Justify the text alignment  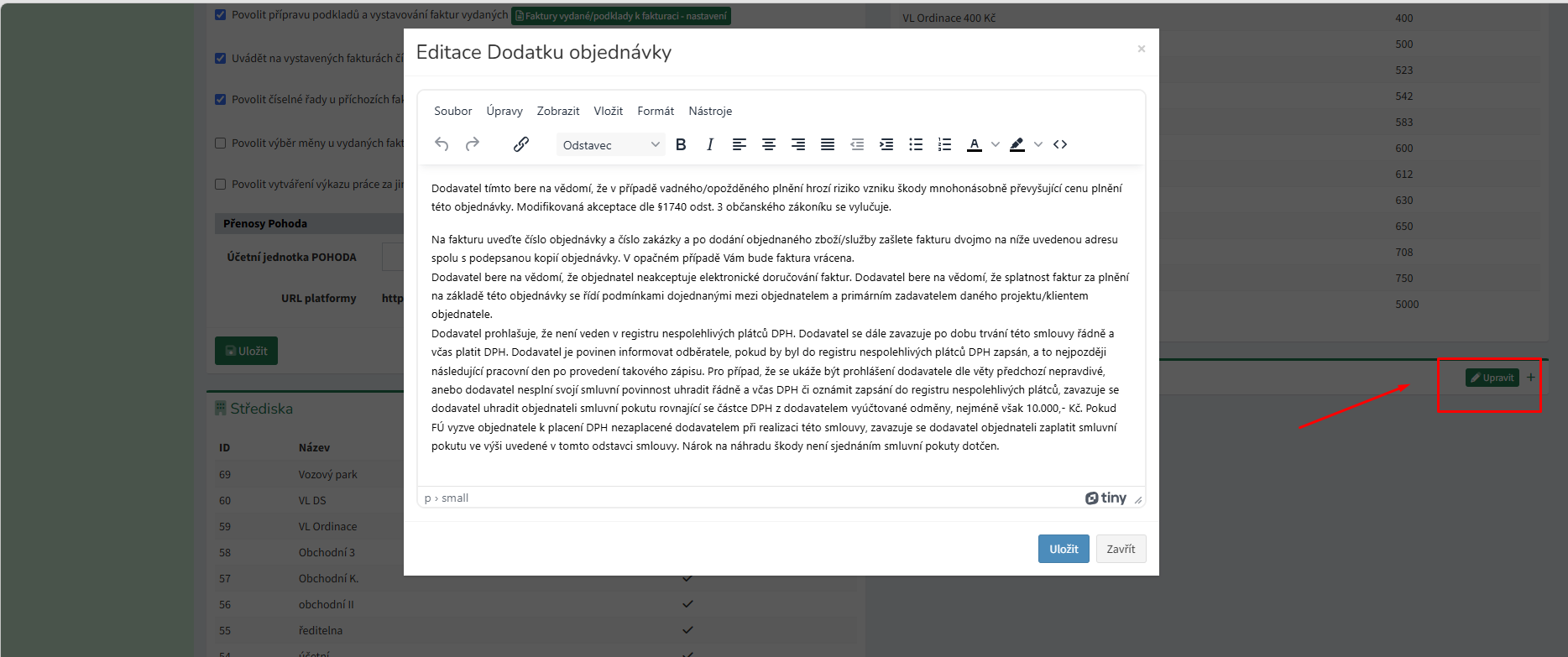[828, 144]
